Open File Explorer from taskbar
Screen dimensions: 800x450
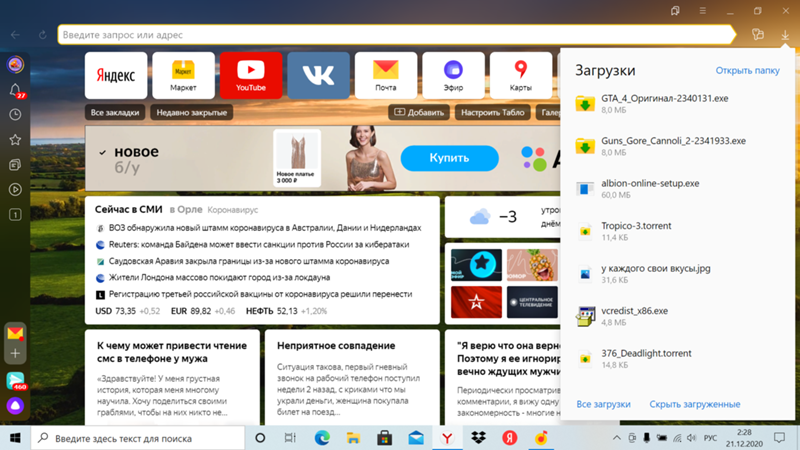(x=353, y=438)
